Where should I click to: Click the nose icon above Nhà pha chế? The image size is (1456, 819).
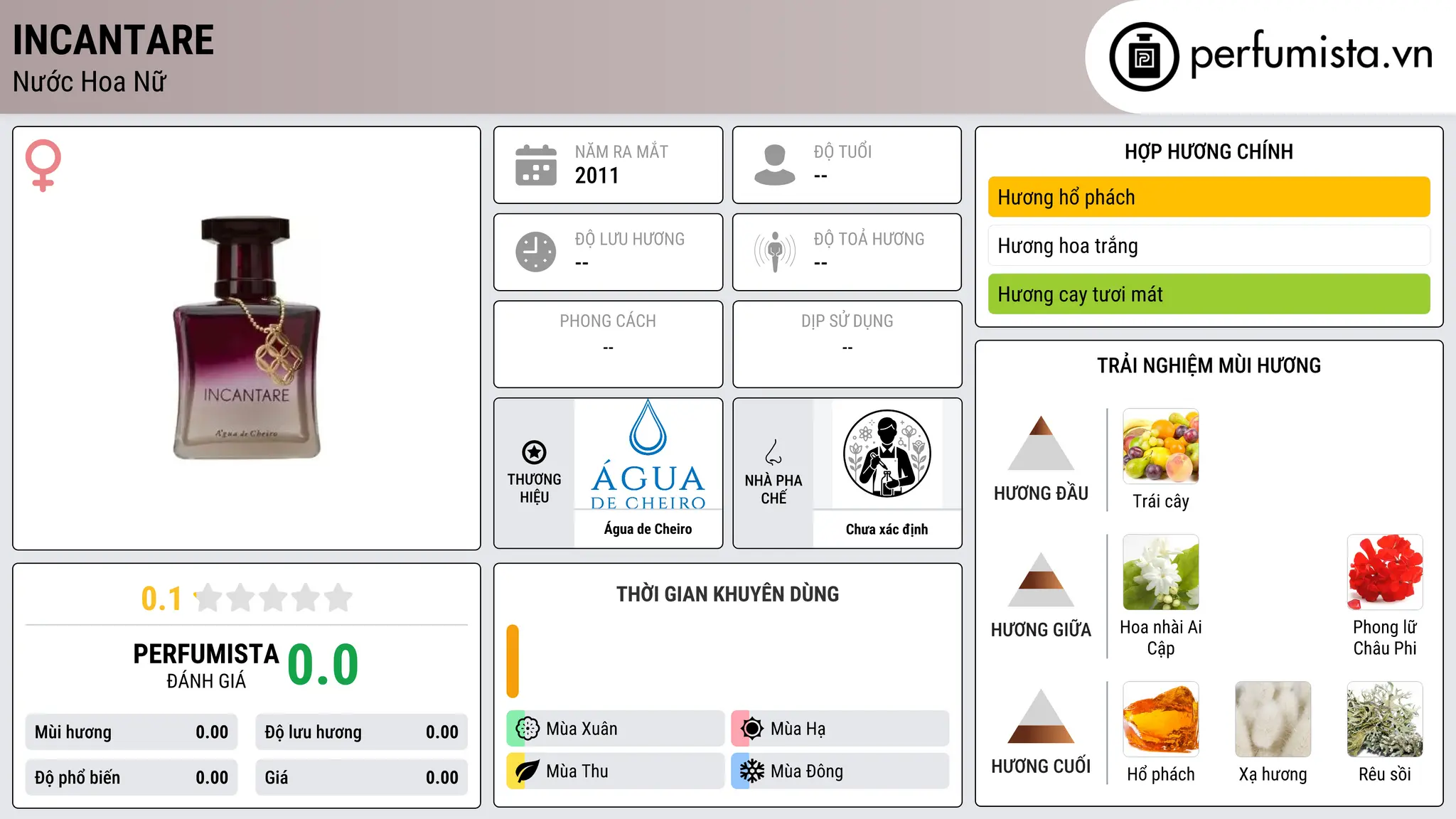coord(773,452)
